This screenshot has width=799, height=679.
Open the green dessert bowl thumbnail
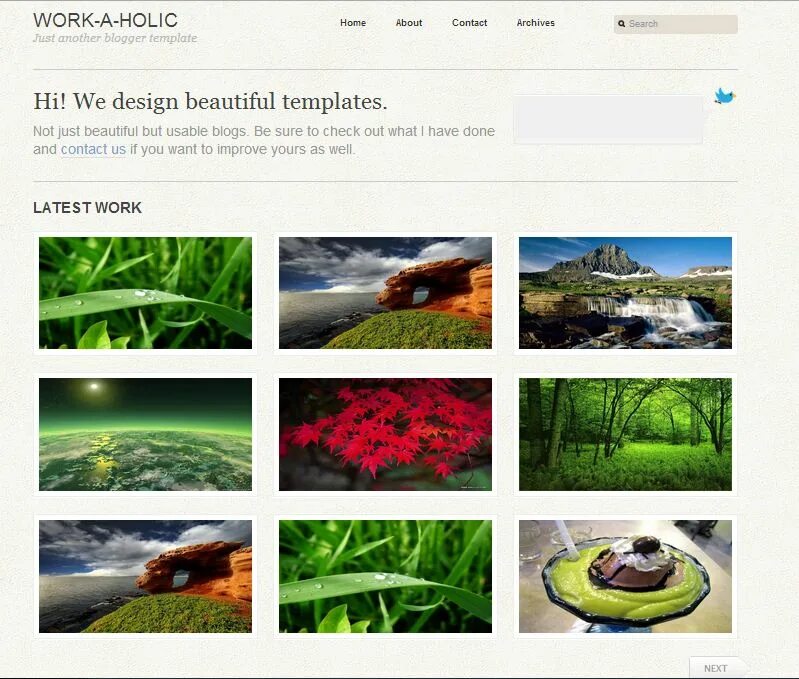click(x=625, y=576)
